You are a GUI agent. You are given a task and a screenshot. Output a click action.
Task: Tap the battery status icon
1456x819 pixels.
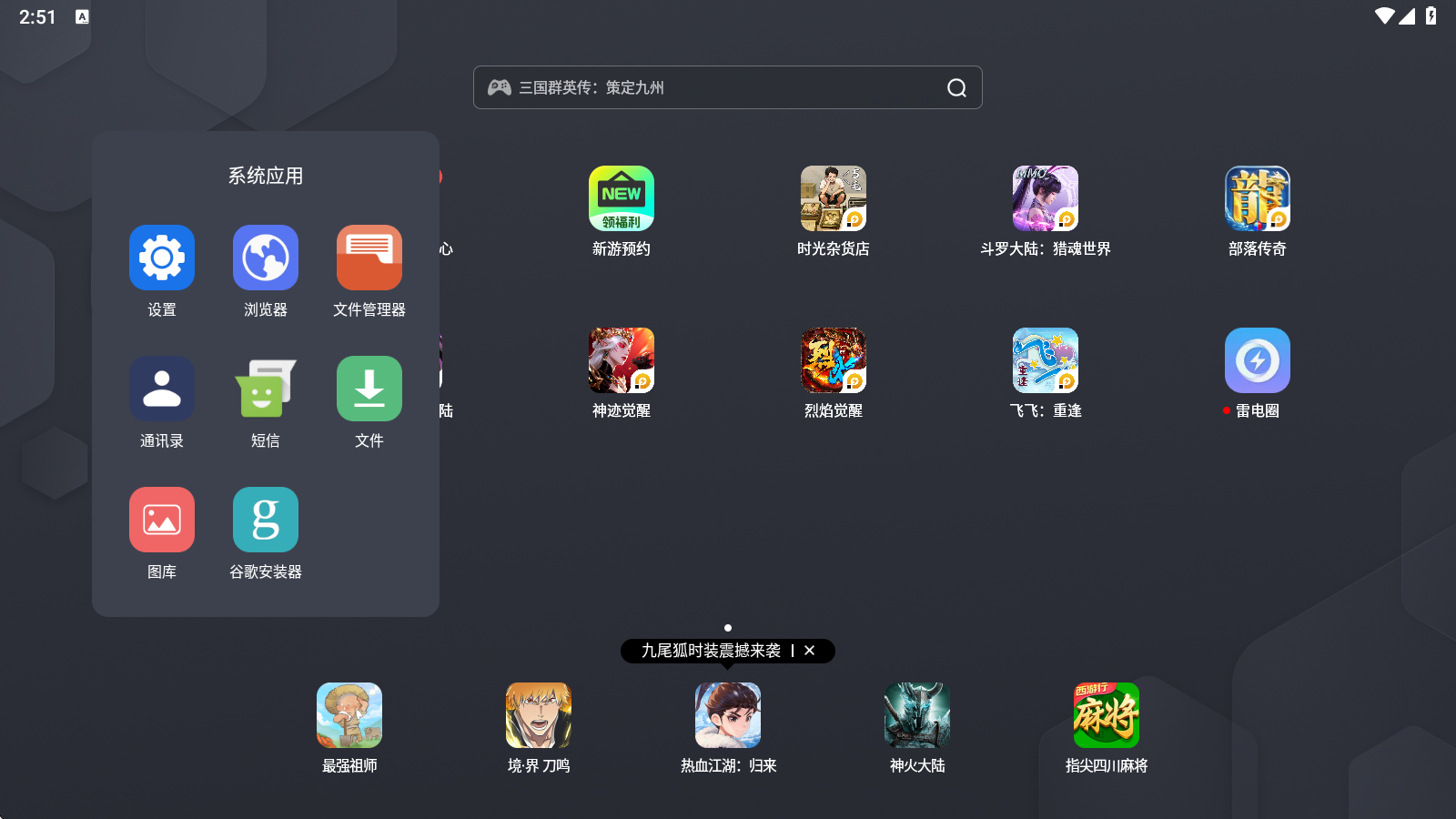pyautogui.click(x=1431, y=16)
